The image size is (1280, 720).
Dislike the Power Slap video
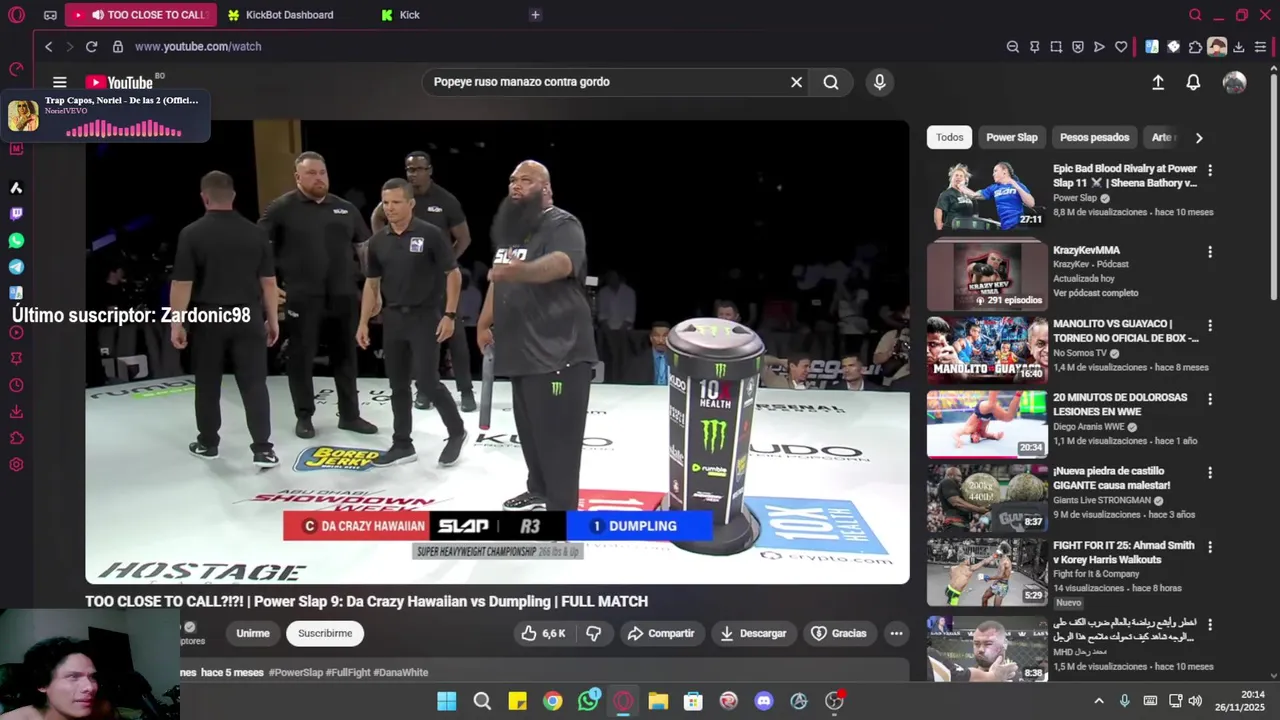point(593,633)
